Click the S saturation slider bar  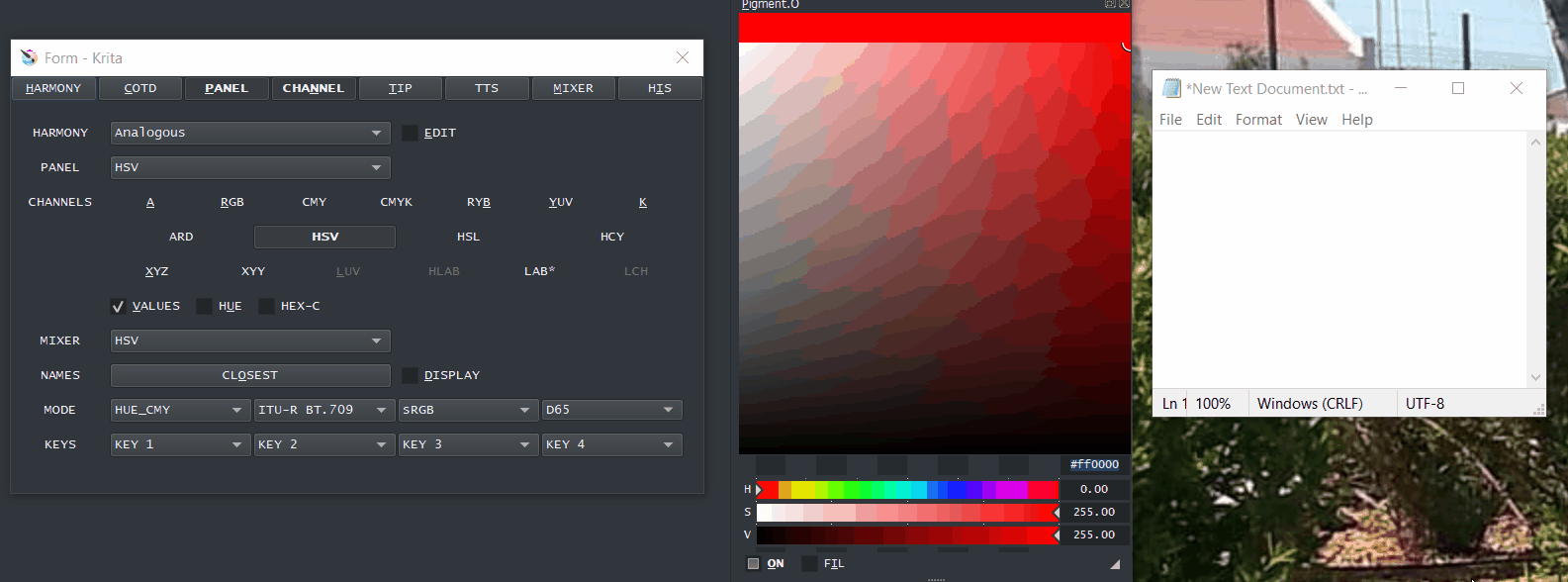tap(907, 512)
